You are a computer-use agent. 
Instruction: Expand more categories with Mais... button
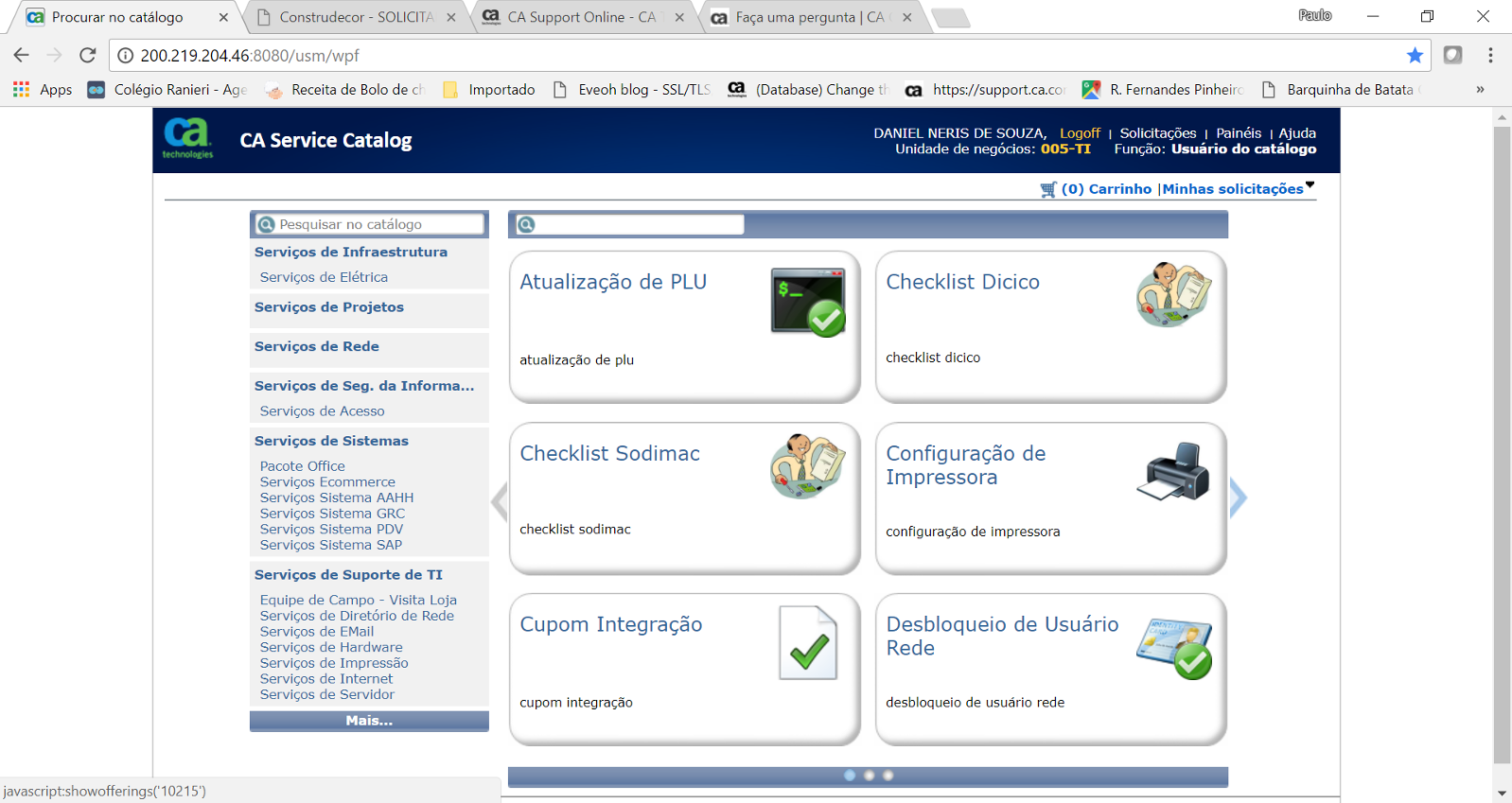pyautogui.click(x=369, y=721)
